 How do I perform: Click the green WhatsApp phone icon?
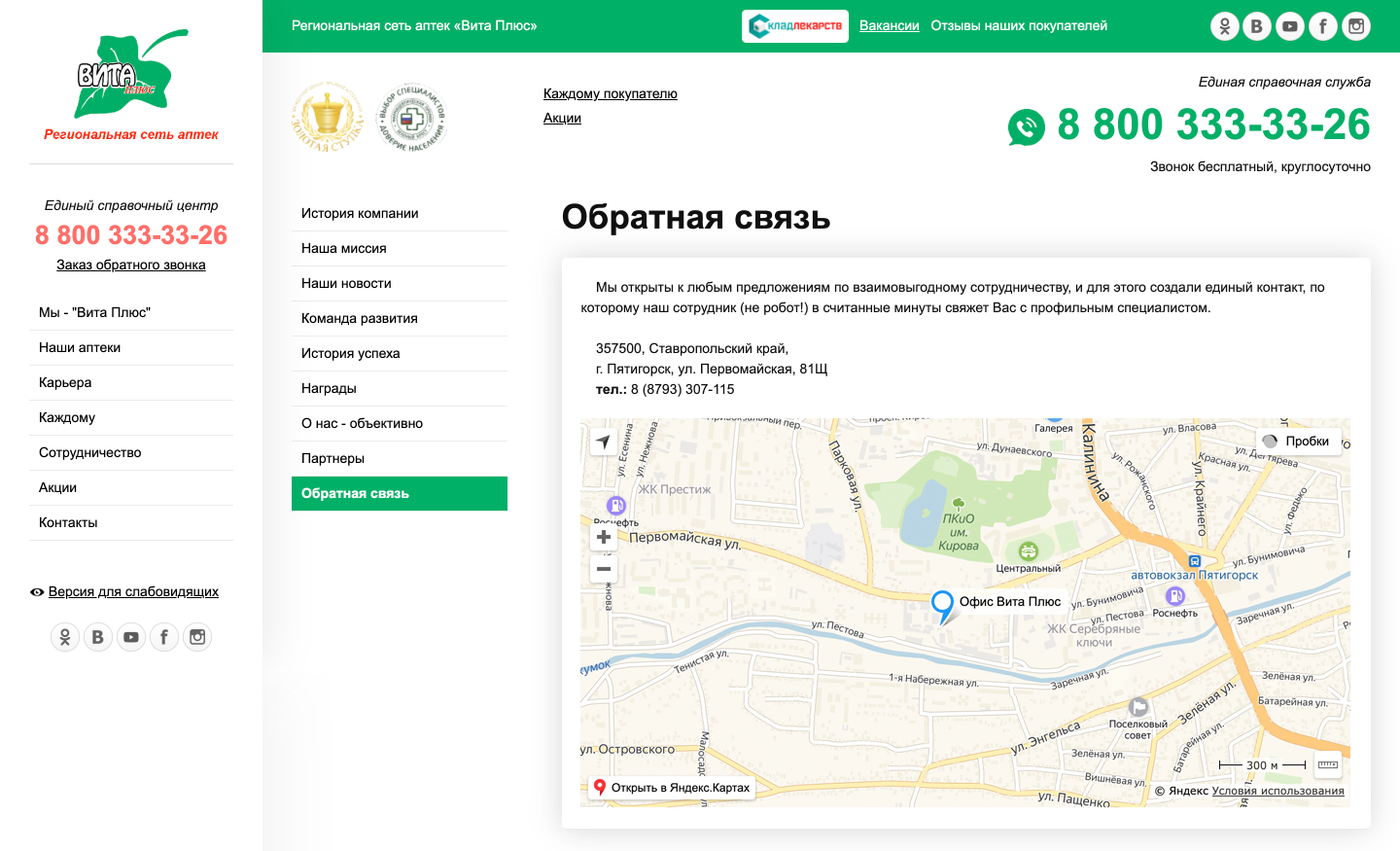tap(1027, 127)
